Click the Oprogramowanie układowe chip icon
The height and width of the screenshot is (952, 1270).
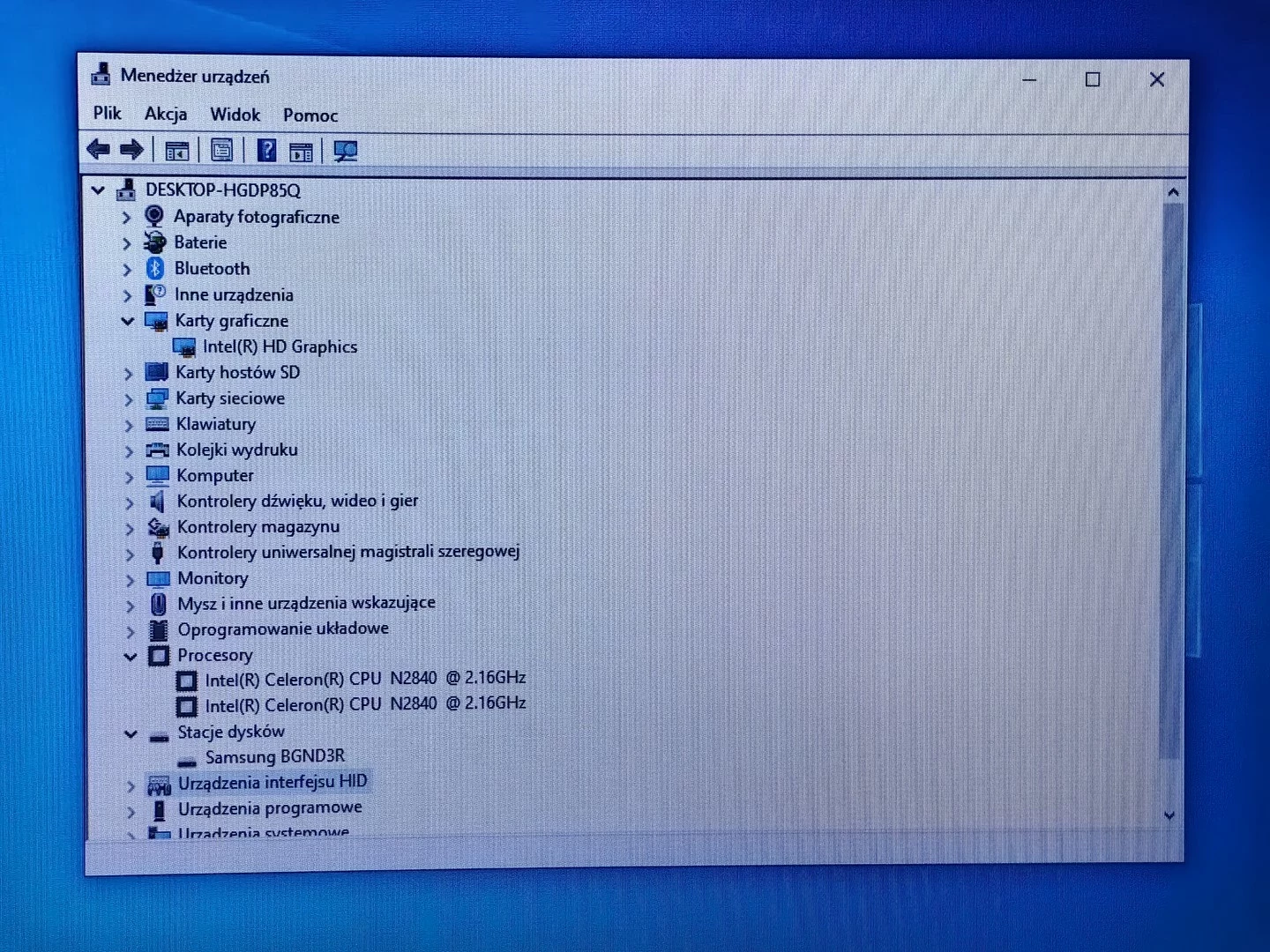[159, 629]
